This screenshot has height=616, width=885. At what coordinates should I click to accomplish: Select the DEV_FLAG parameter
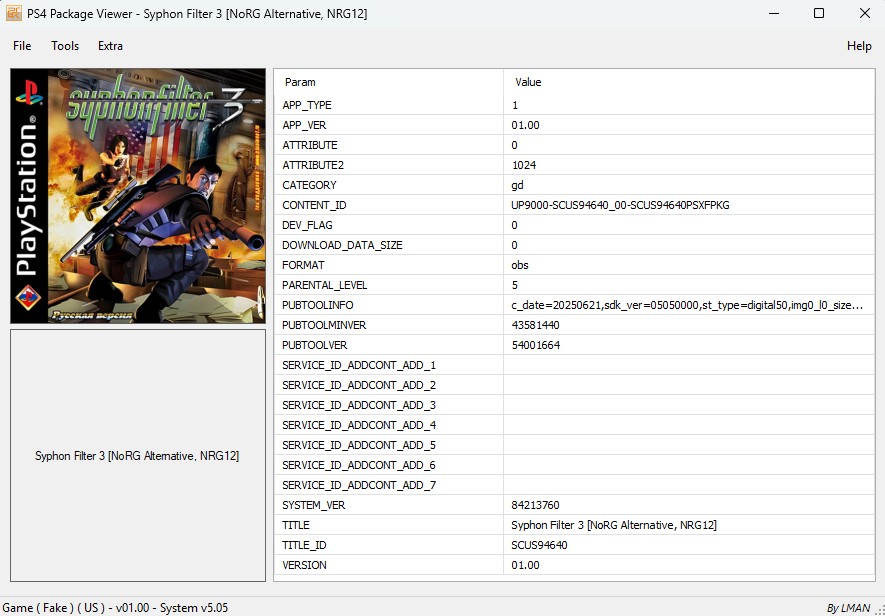(308, 225)
